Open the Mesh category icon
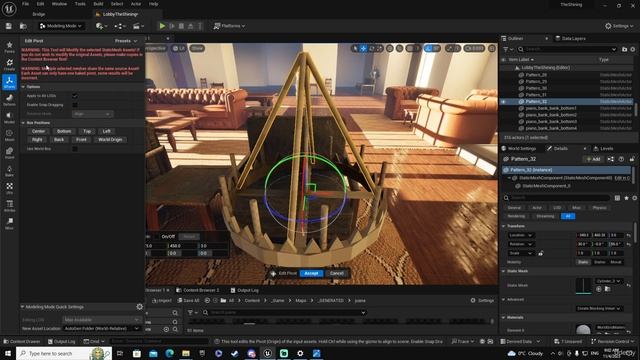This screenshot has height=360, width=640. coord(9,135)
